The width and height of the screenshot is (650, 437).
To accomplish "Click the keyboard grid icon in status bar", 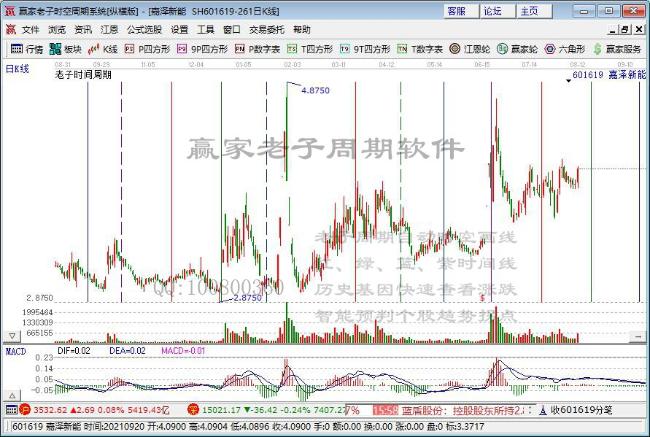I will pyautogui.click(x=12, y=410).
